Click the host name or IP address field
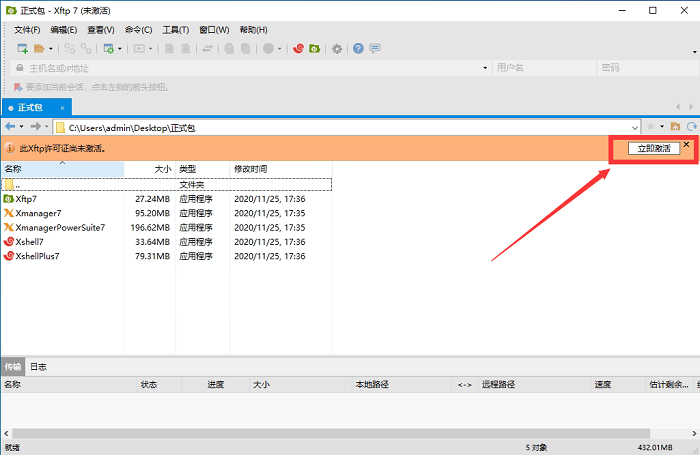The image size is (700, 455). point(250,68)
